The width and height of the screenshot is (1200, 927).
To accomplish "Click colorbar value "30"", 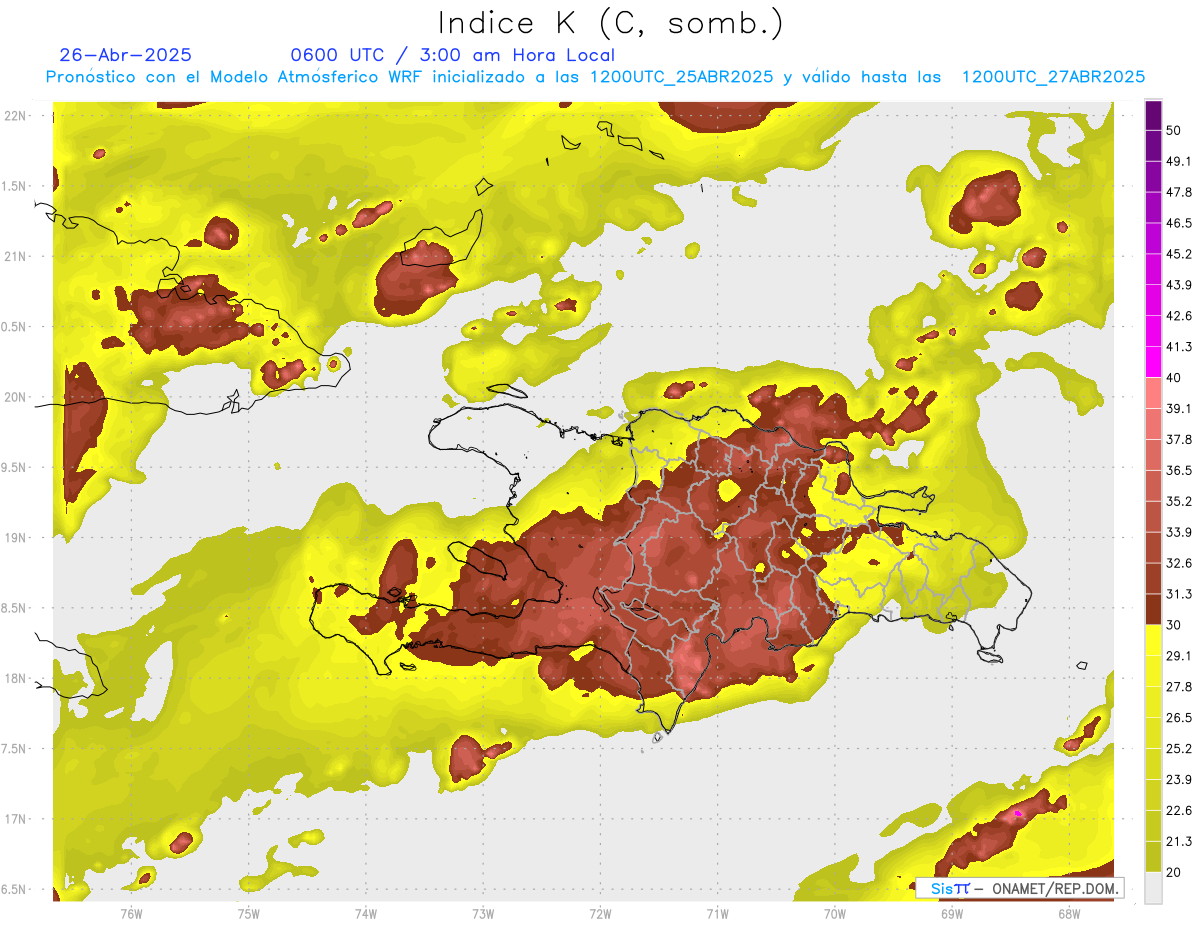I will pos(1175,625).
